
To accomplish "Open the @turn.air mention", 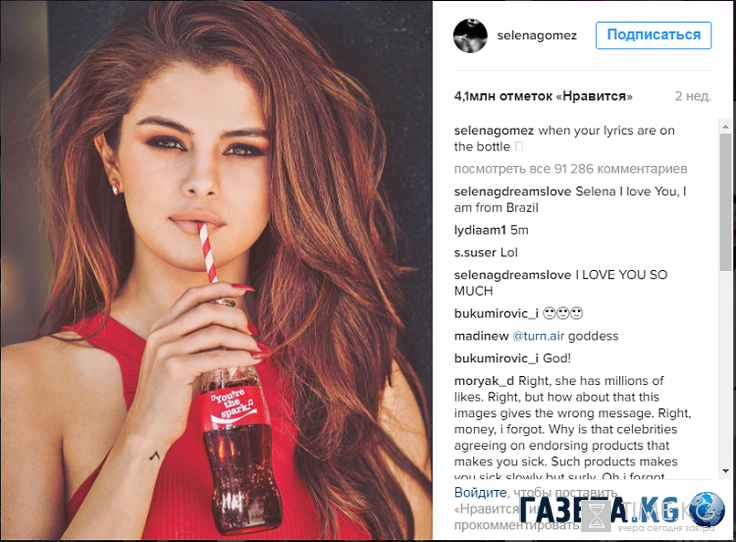I will tap(538, 336).
